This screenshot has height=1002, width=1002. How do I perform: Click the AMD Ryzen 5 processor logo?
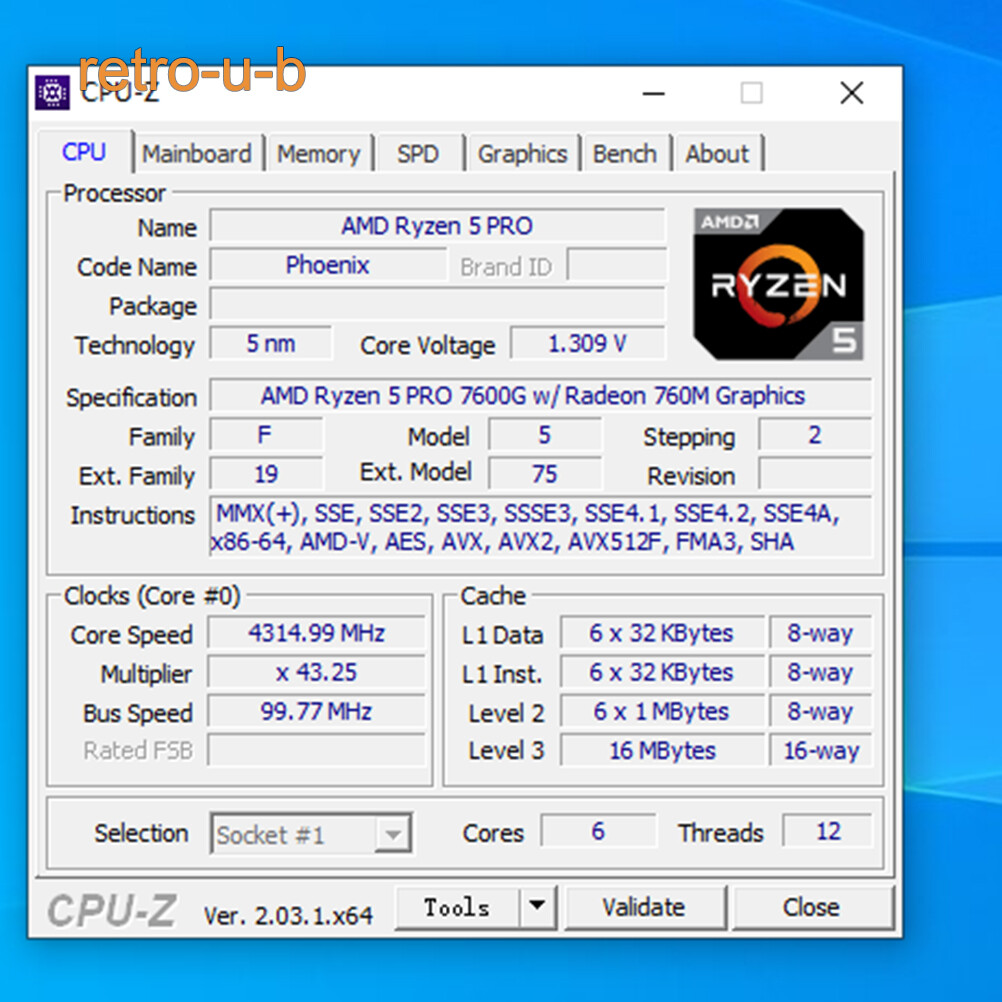coord(778,283)
